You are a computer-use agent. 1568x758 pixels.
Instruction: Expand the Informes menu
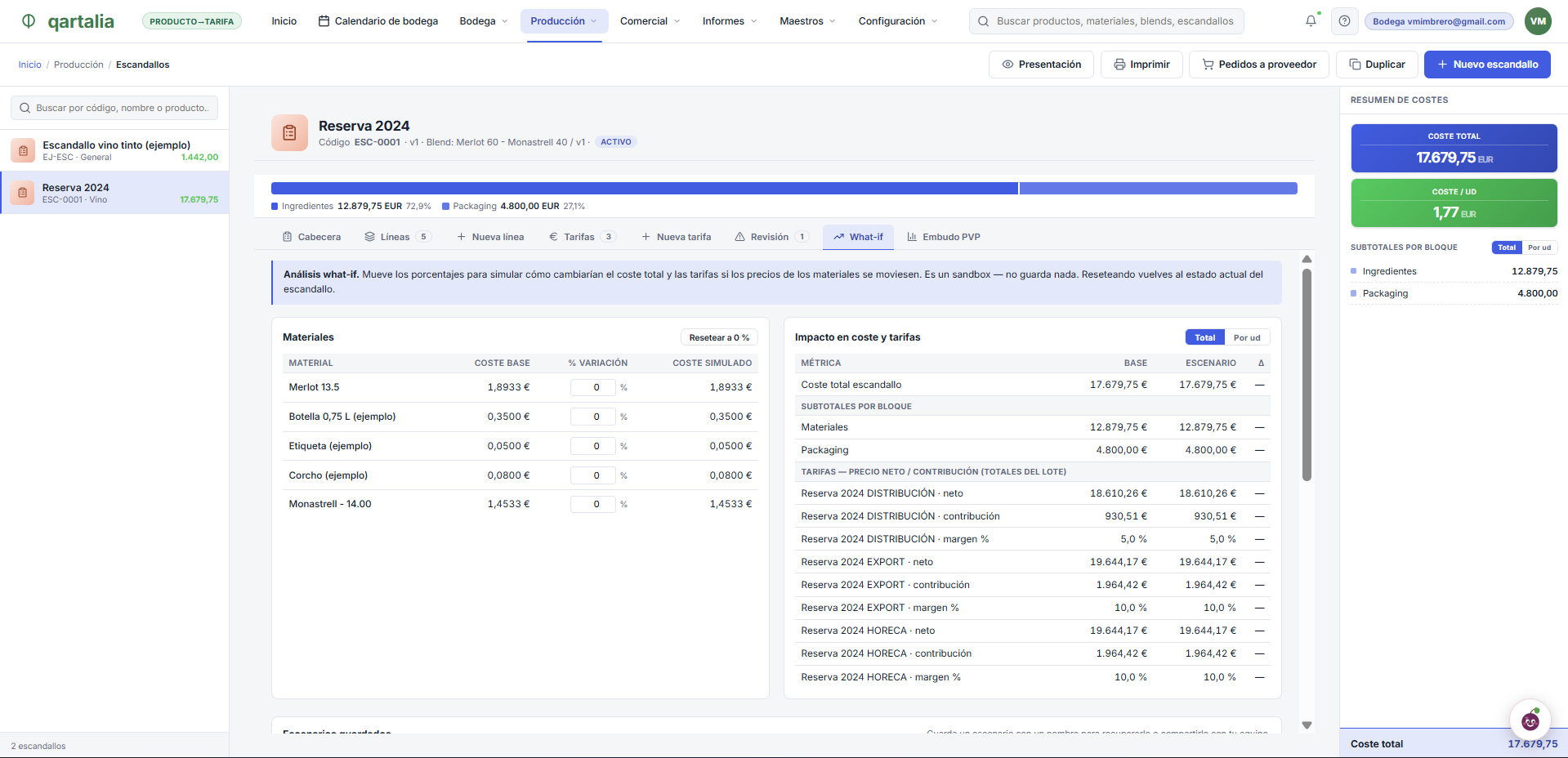(730, 21)
